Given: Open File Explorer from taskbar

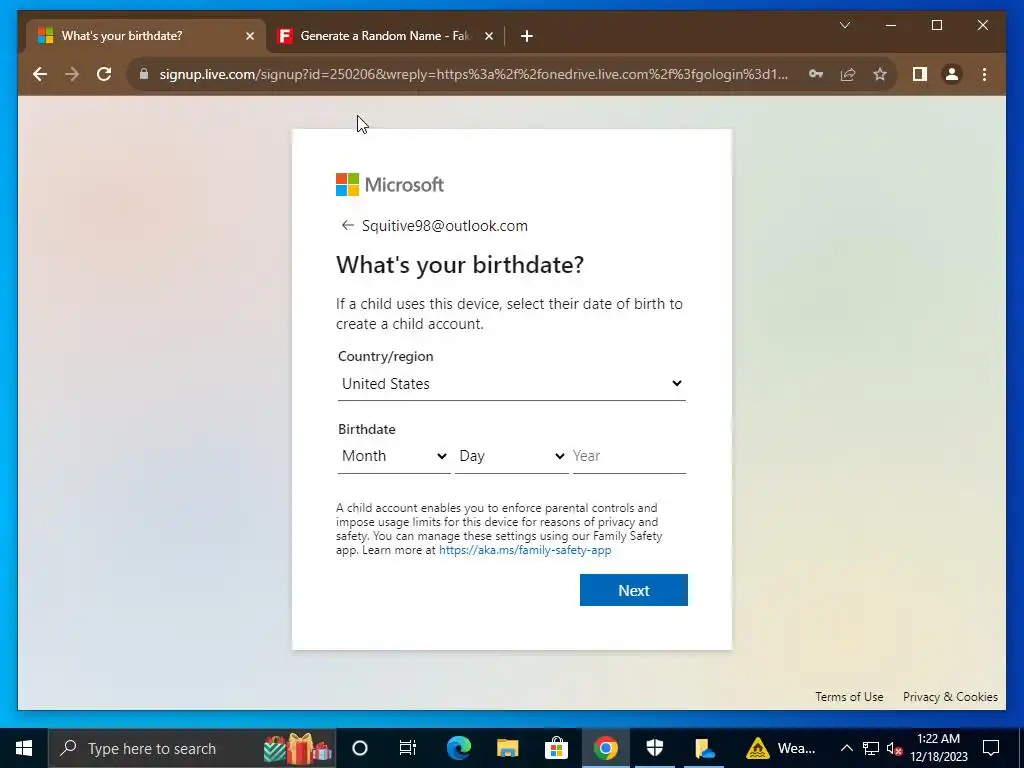Looking at the screenshot, I should pos(507,748).
